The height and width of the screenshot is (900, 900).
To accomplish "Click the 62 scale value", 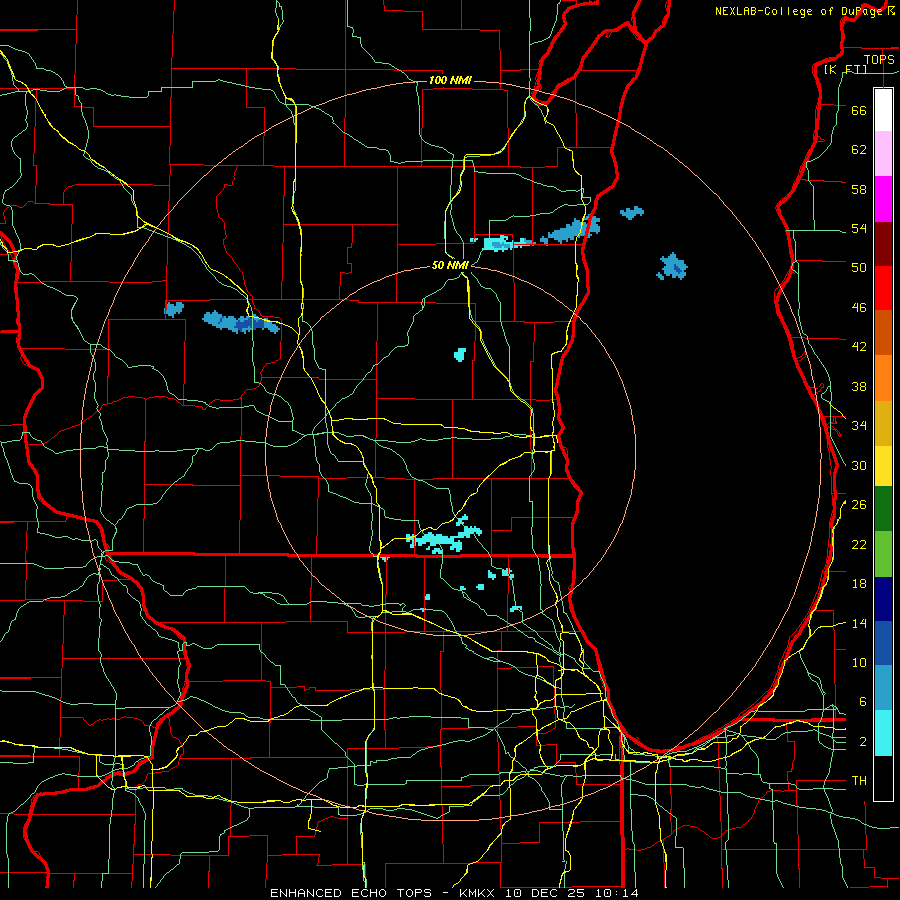I will (859, 150).
